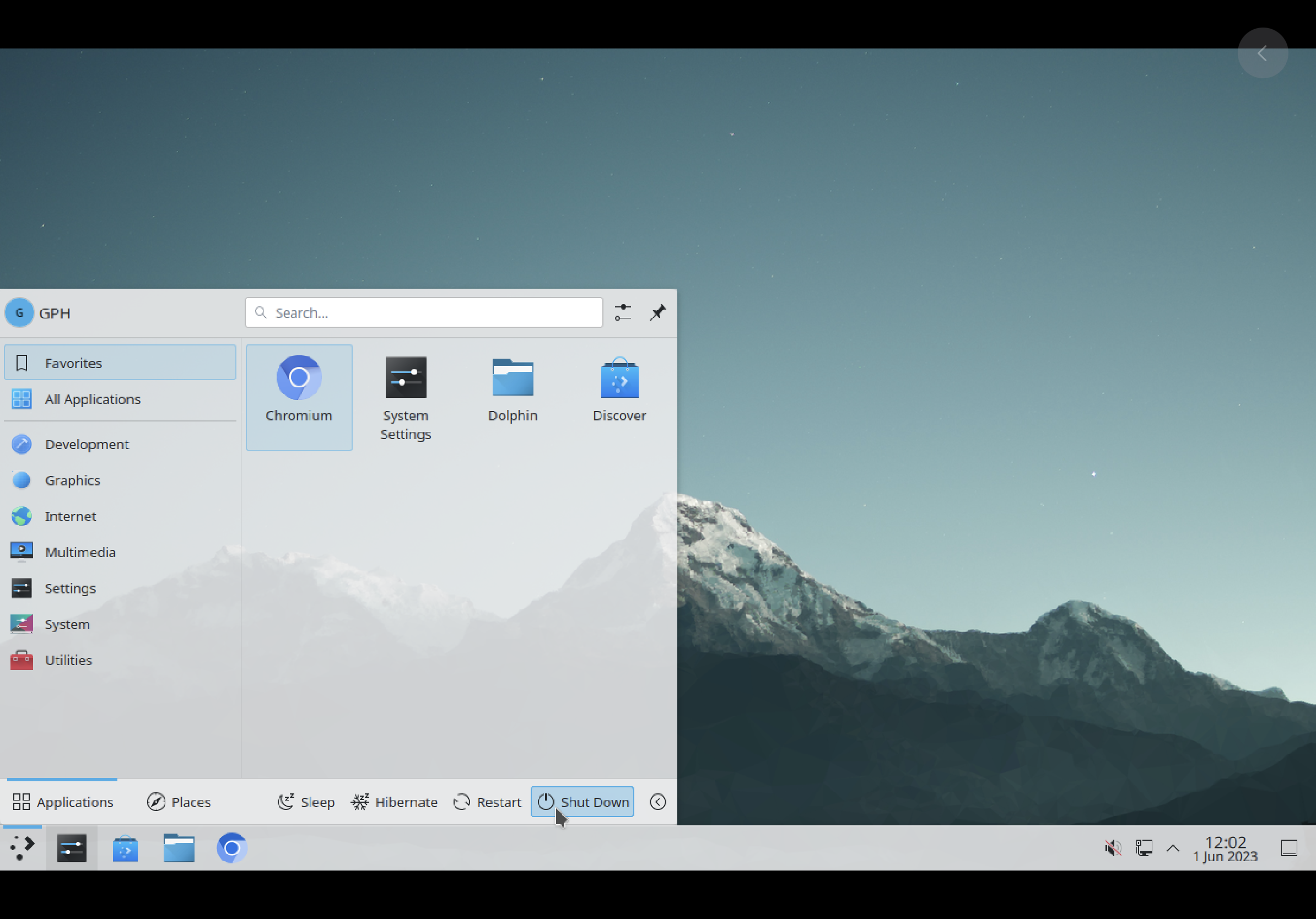Image resolution: width=1316 pixels, height=919 pixels.
Task: Open System Settings from favorites
Action: pos(405,396)
